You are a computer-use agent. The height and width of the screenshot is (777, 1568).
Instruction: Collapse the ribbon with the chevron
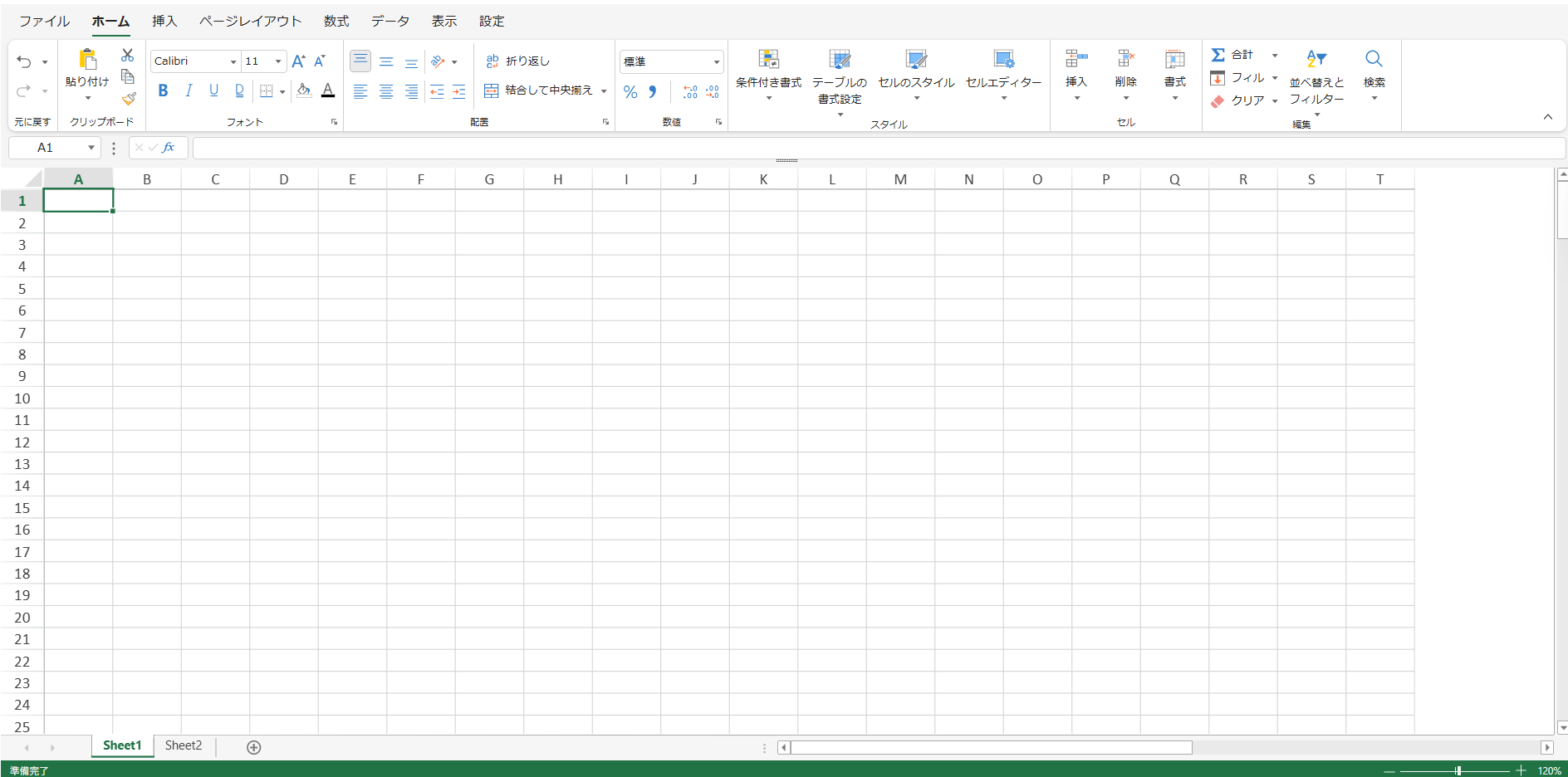[x=1548, y=117]
